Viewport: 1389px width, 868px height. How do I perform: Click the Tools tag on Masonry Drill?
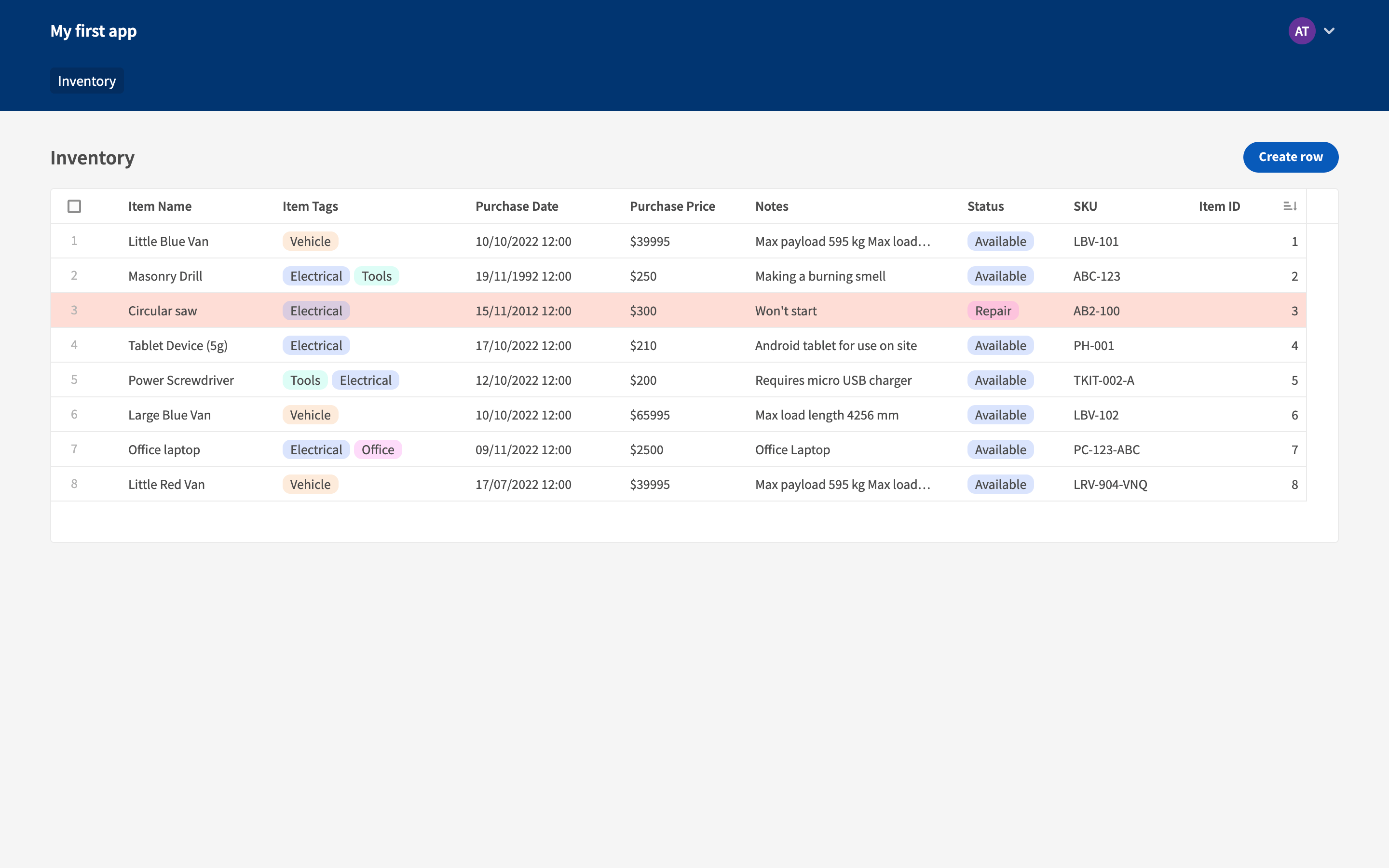tap(377, 276)
